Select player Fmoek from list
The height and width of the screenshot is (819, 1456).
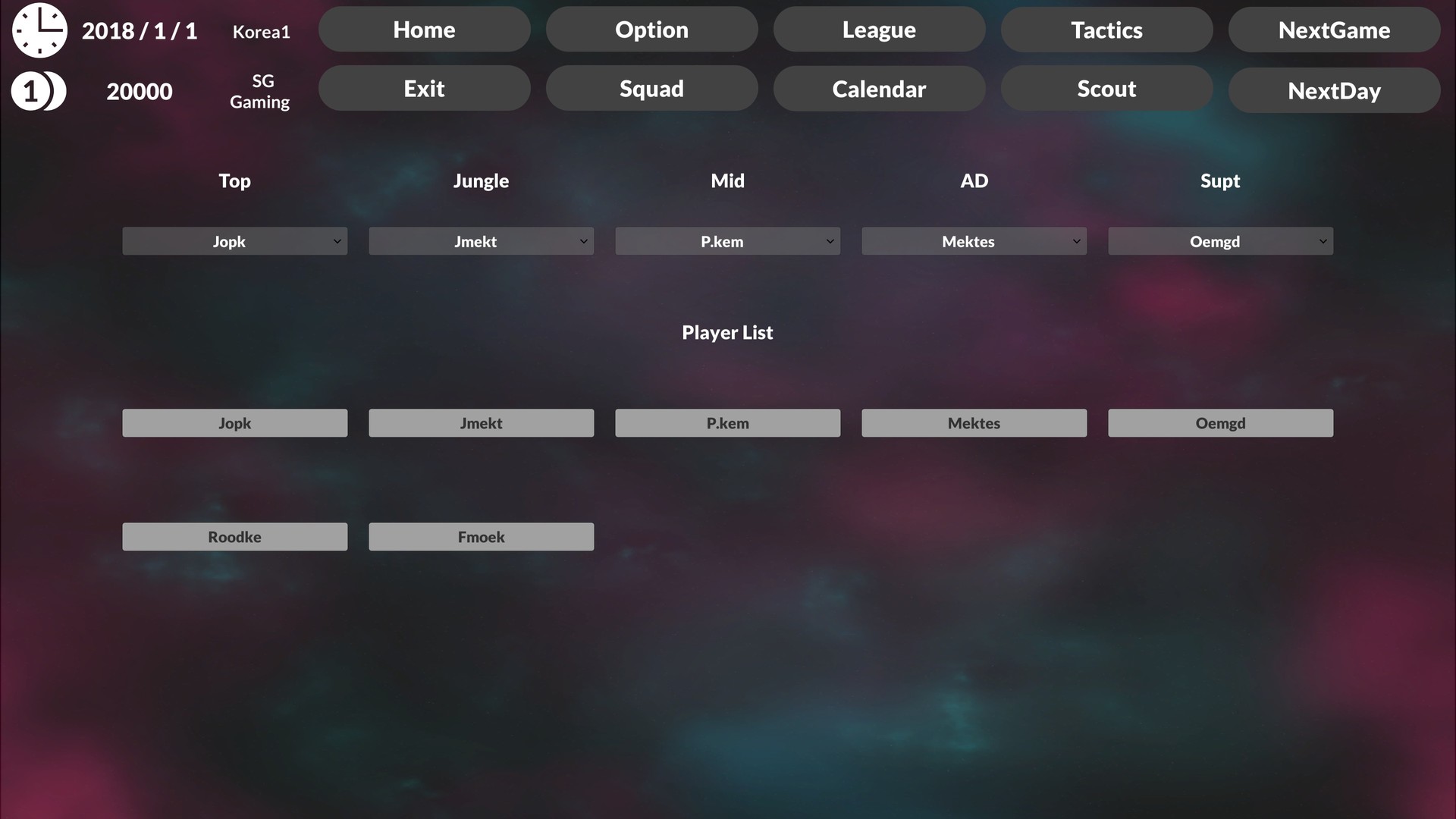coord(481,537)
